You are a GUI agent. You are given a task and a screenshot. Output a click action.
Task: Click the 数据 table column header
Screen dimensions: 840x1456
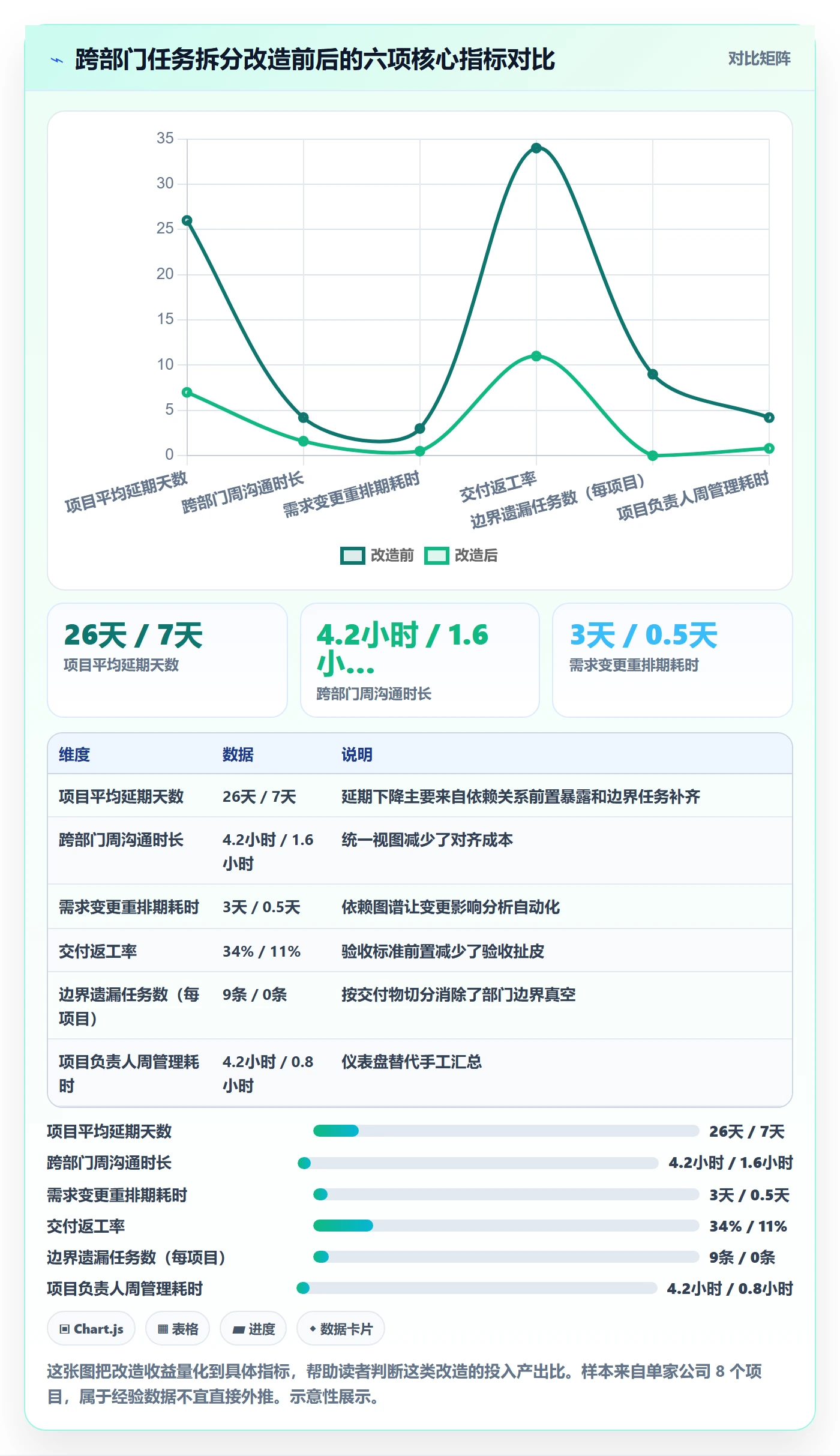click(x=238, y=754)
